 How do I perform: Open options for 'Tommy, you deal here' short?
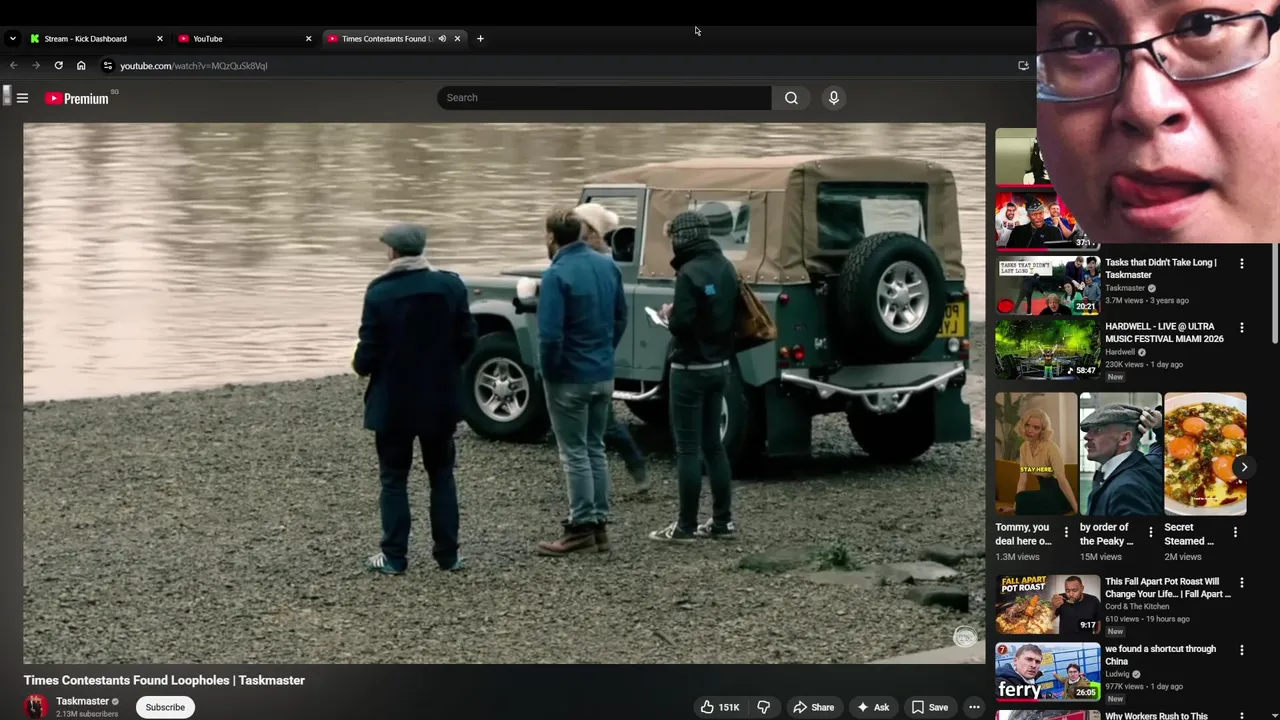[1066, 533]
